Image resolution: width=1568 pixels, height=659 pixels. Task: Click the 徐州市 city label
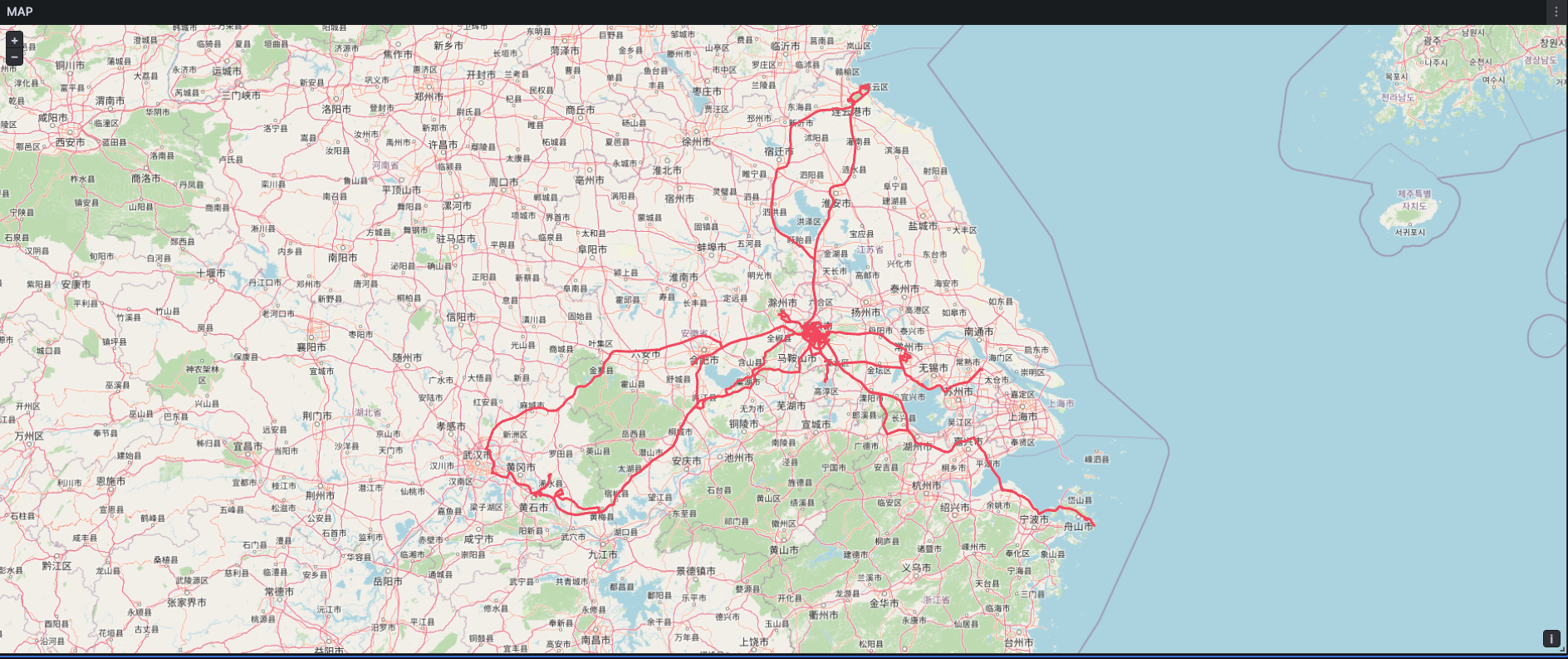coord(696,142)
